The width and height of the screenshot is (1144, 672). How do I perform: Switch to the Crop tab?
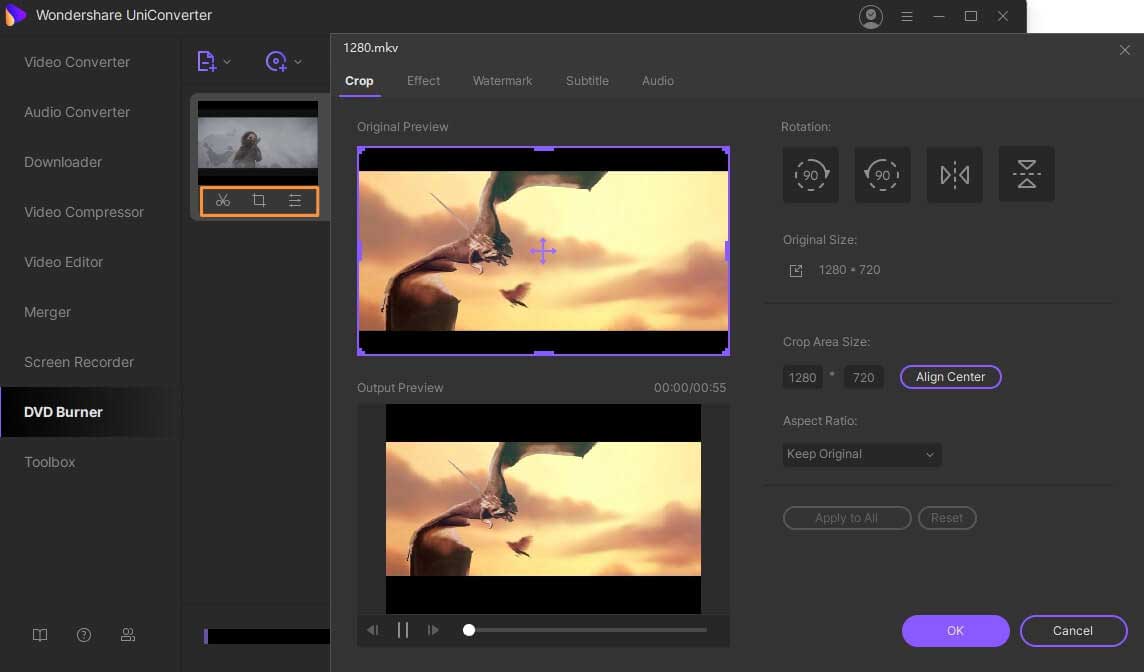click(359, 81)
